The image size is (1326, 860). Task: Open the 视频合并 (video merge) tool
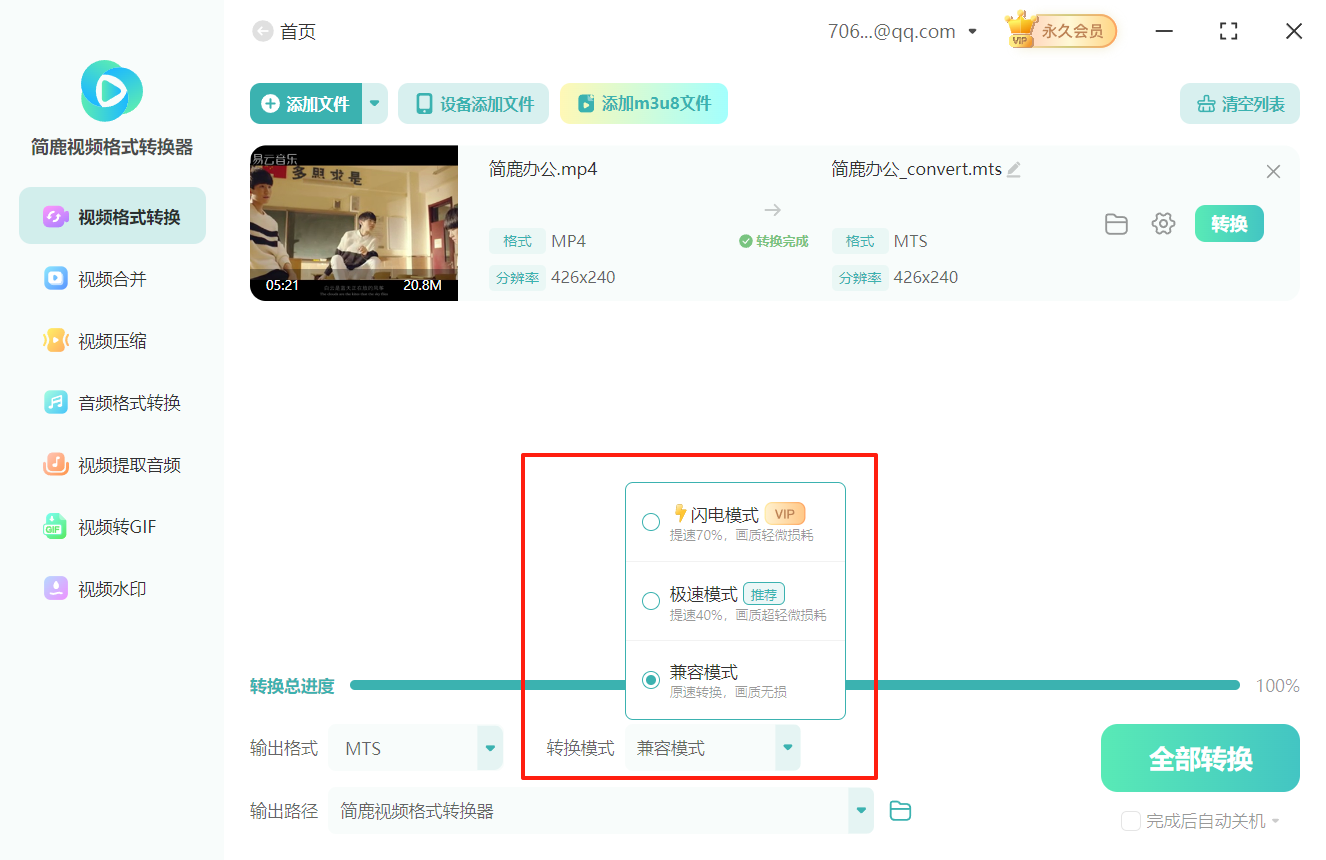click(x=111, y=278)
